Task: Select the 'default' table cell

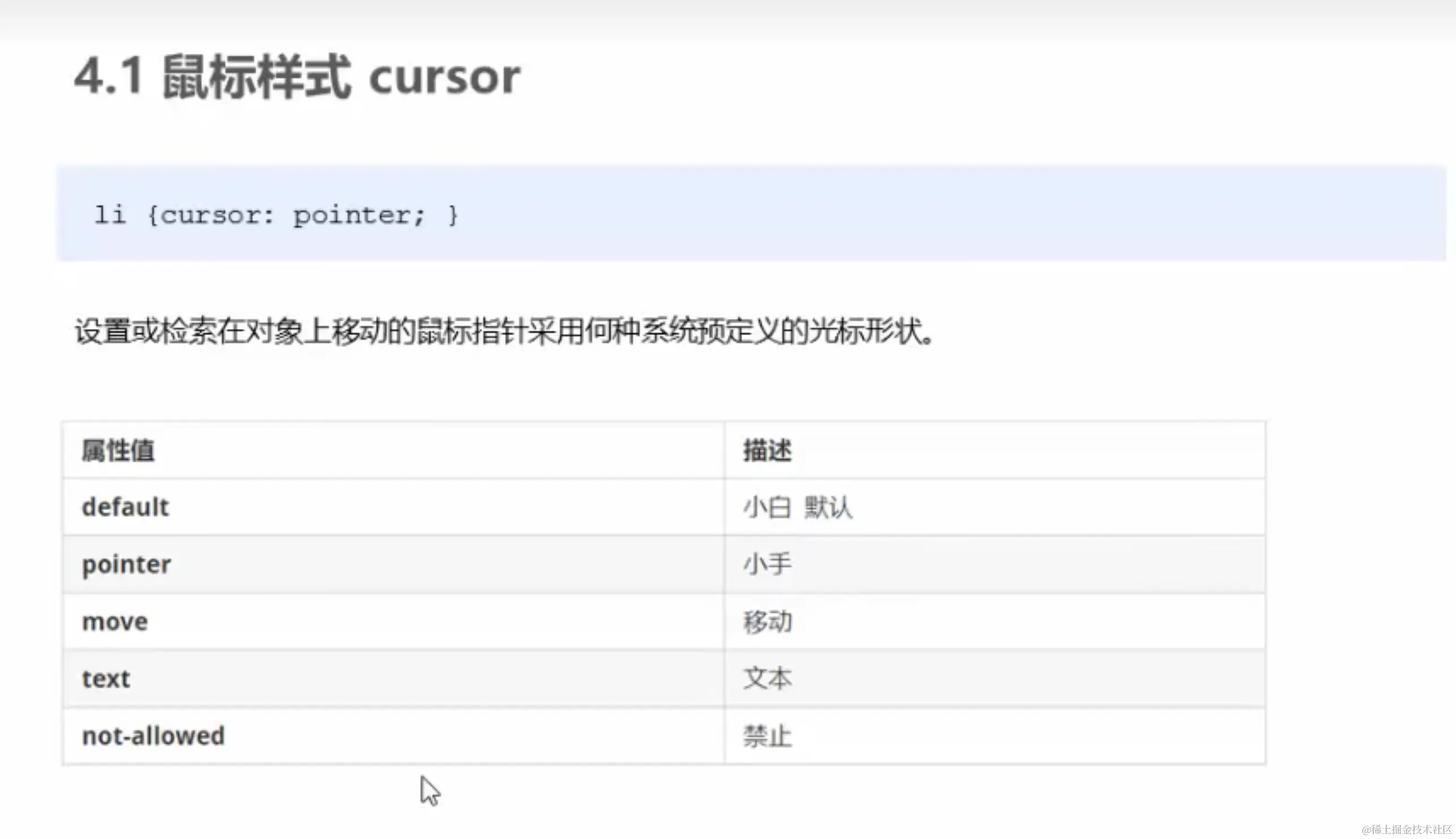Action: tap(126, 507)
